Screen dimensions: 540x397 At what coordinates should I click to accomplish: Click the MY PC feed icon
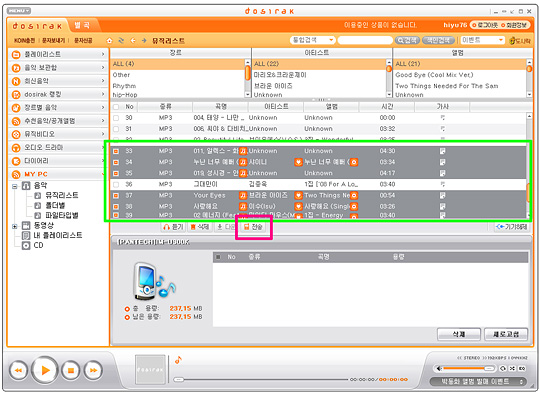[x=16, y=174]
